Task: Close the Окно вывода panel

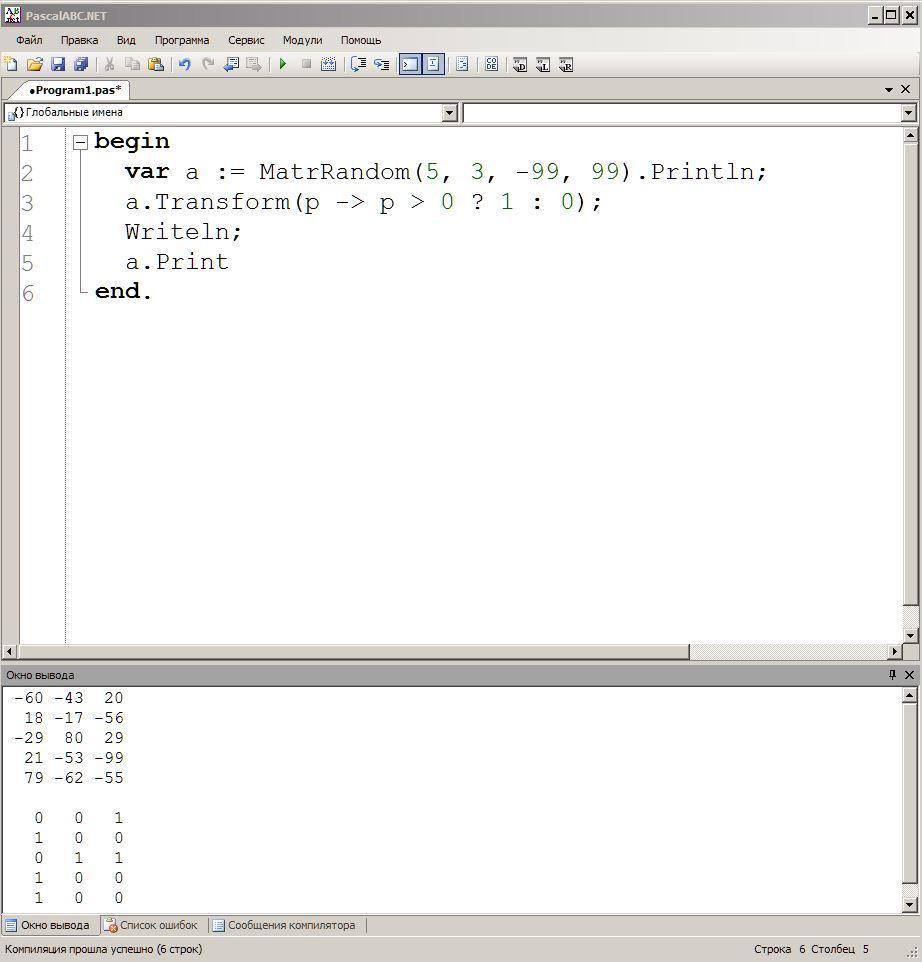Action: click(x=909, y=675)
